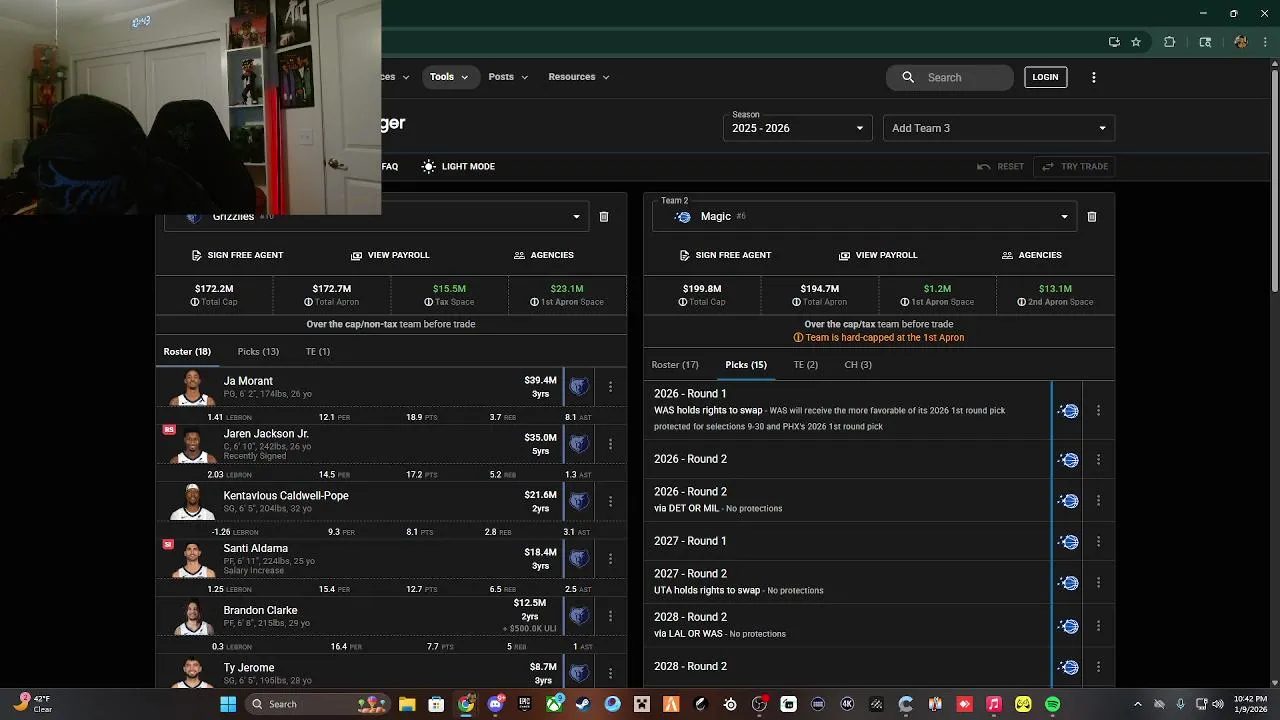
Task: Click Sign Free Agent for Grizzlies
Action: coord(237,255)
